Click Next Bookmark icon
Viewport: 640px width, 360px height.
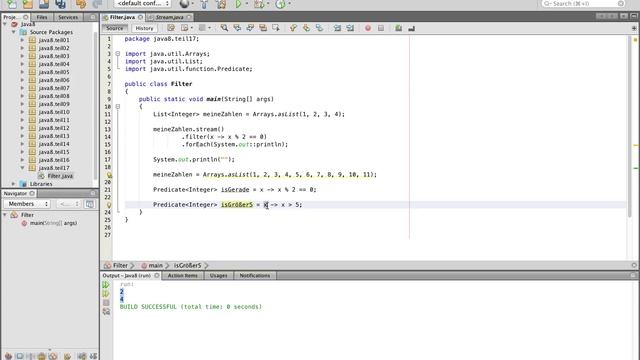click(x=306, y=28)
